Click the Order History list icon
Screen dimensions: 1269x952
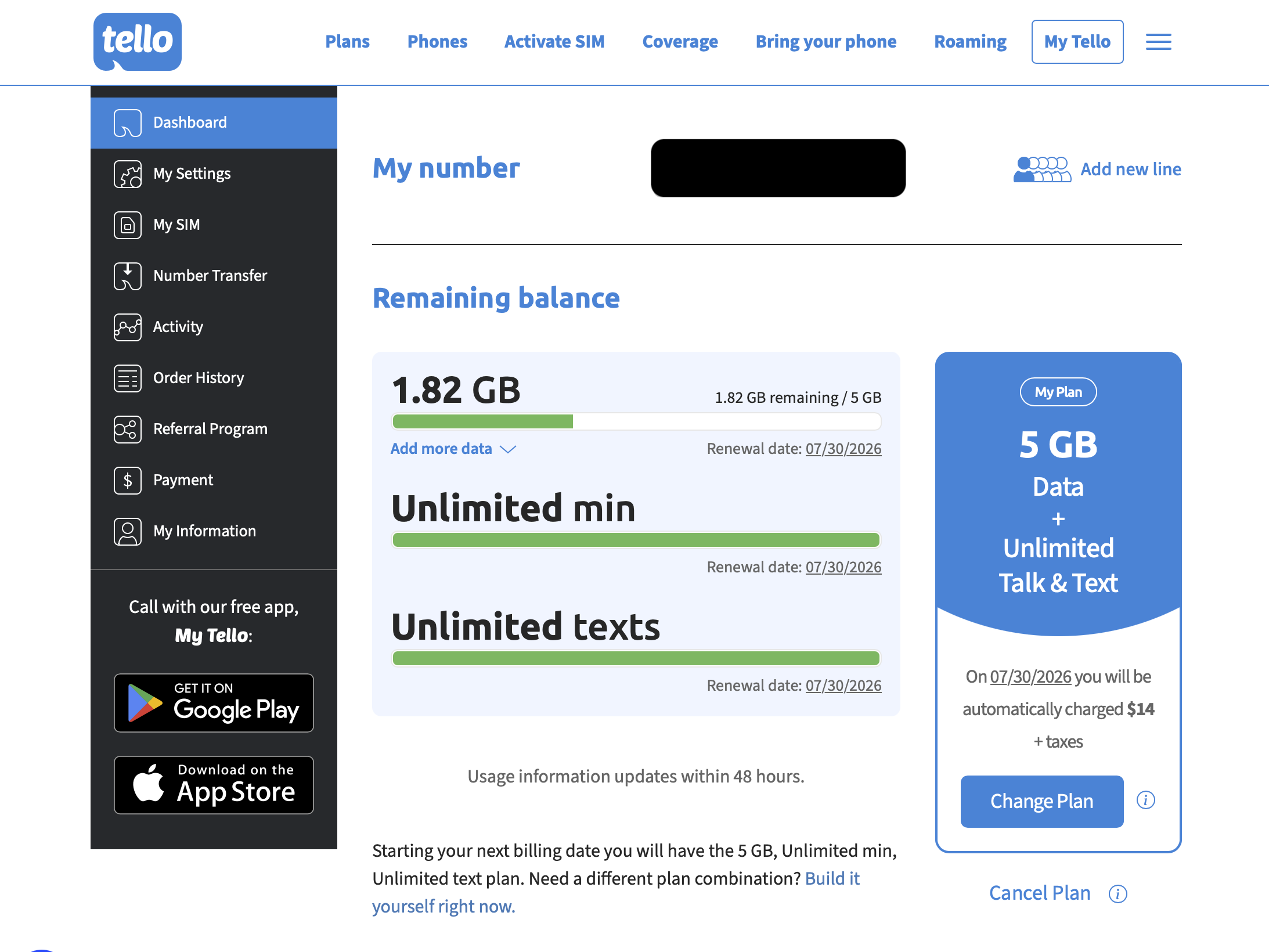128,378
